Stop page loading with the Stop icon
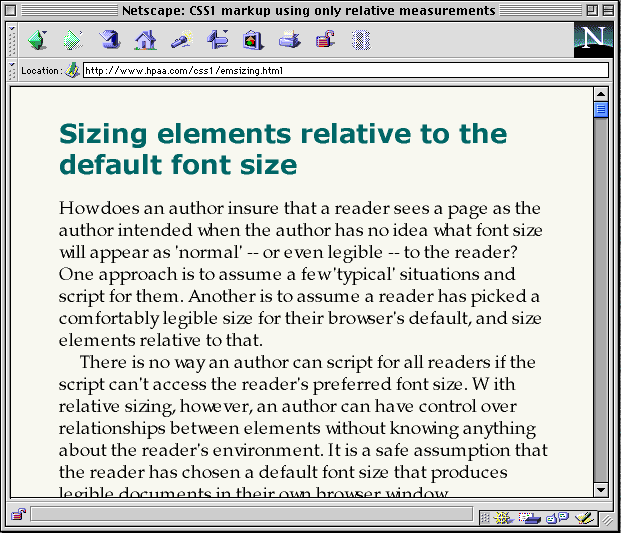This screenshot has width=621, height=533. click(x=361, y=41)
